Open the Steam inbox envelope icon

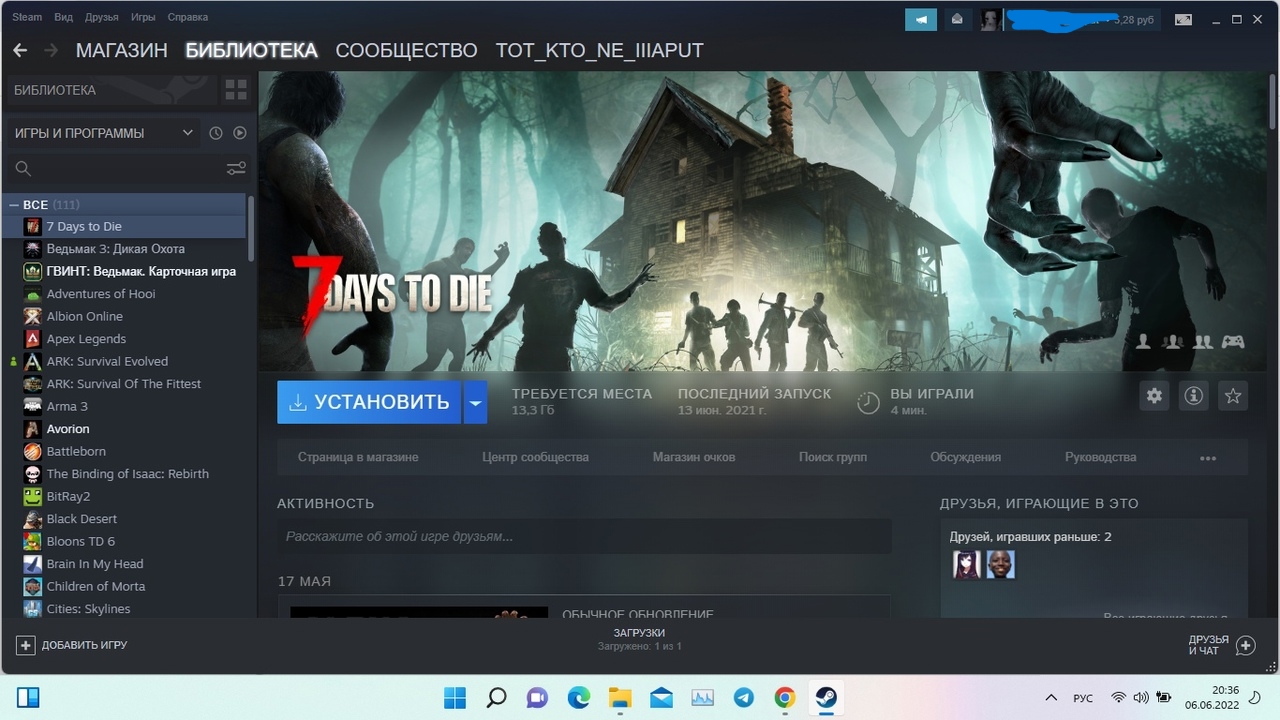(957, 19)
